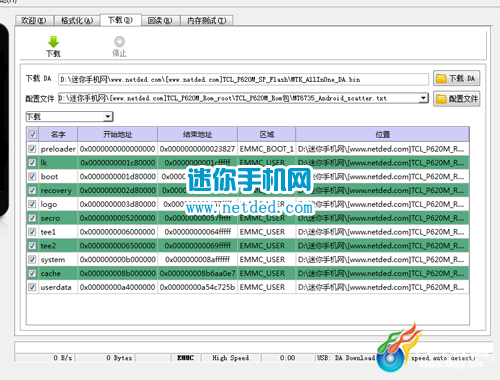
Task: Click the preloader file location cell
Action: [382, 149]
